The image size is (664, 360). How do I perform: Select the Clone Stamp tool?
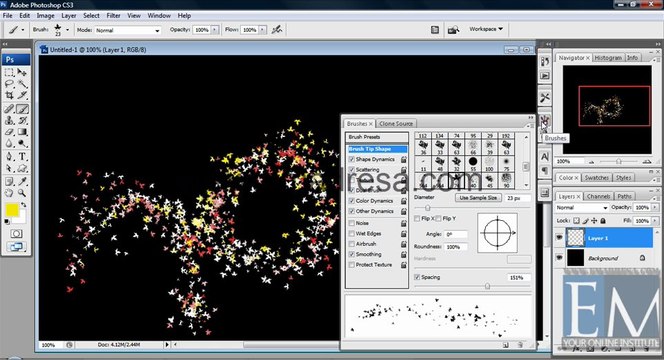pyautogui.click(x=9, y=121)
